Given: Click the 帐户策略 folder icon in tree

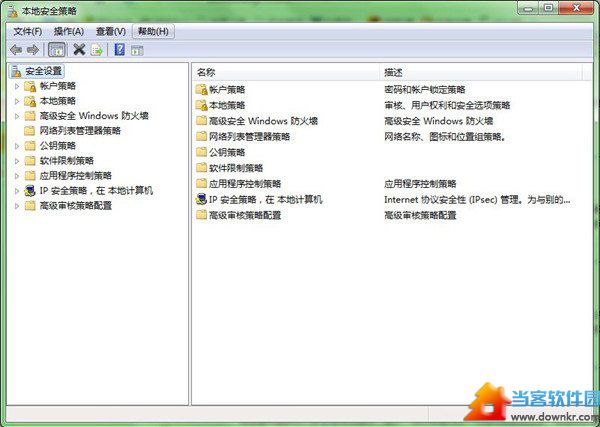Looking at the screenshot, I should point(30,86).
